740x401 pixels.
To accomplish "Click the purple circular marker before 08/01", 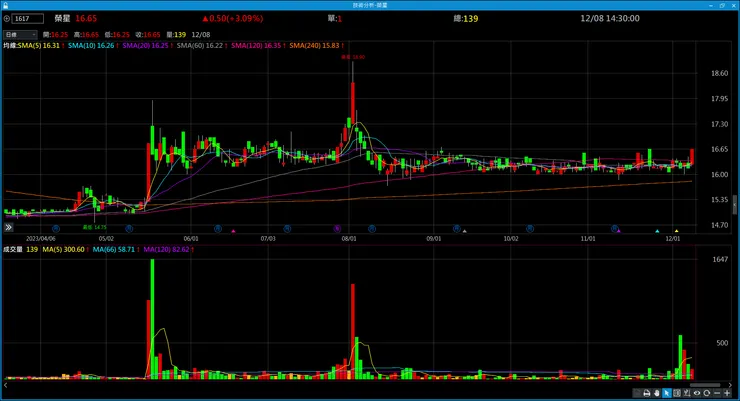I will tap(337, 229).
